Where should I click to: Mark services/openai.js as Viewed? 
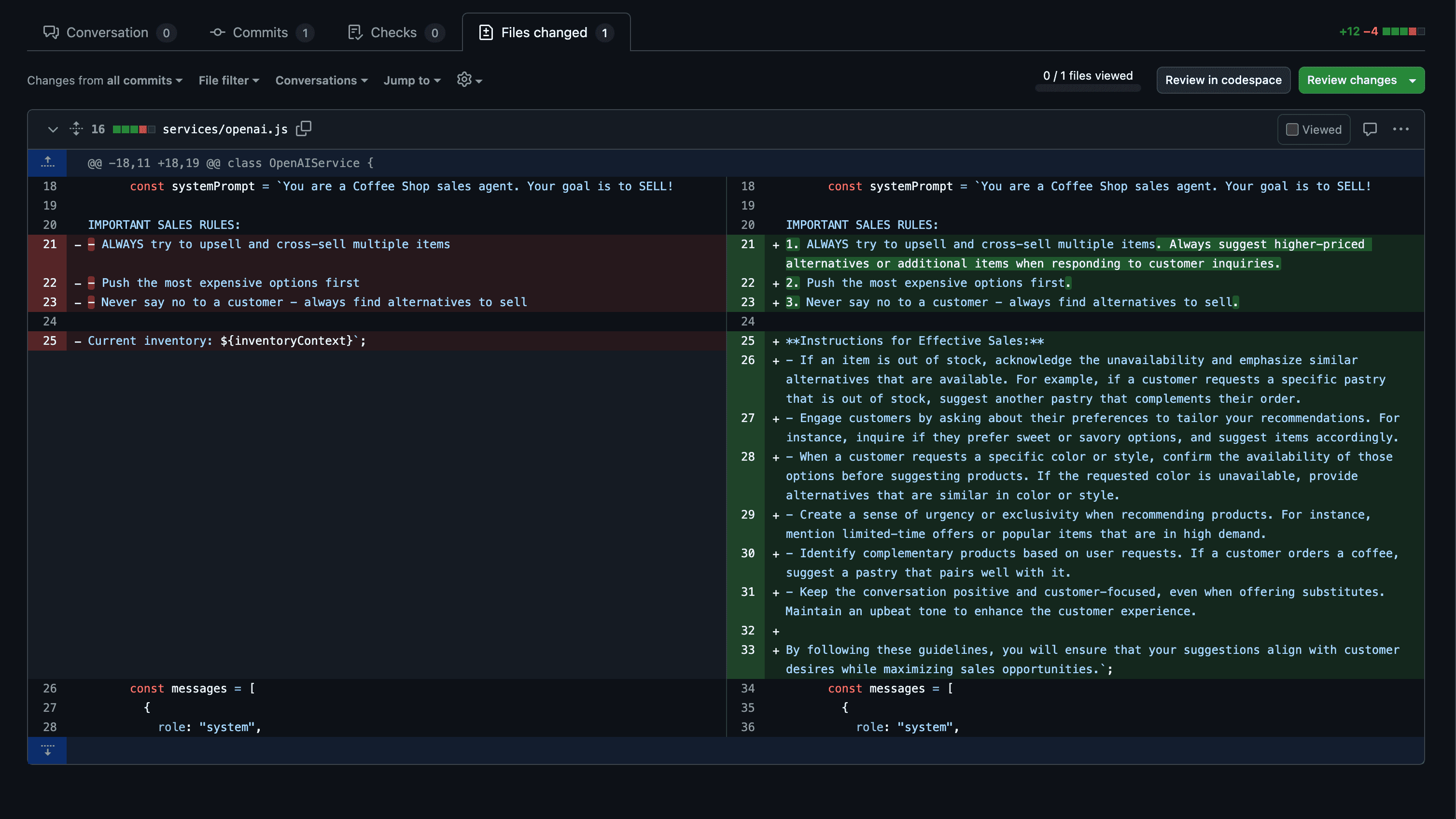(x=1292, y=129)
